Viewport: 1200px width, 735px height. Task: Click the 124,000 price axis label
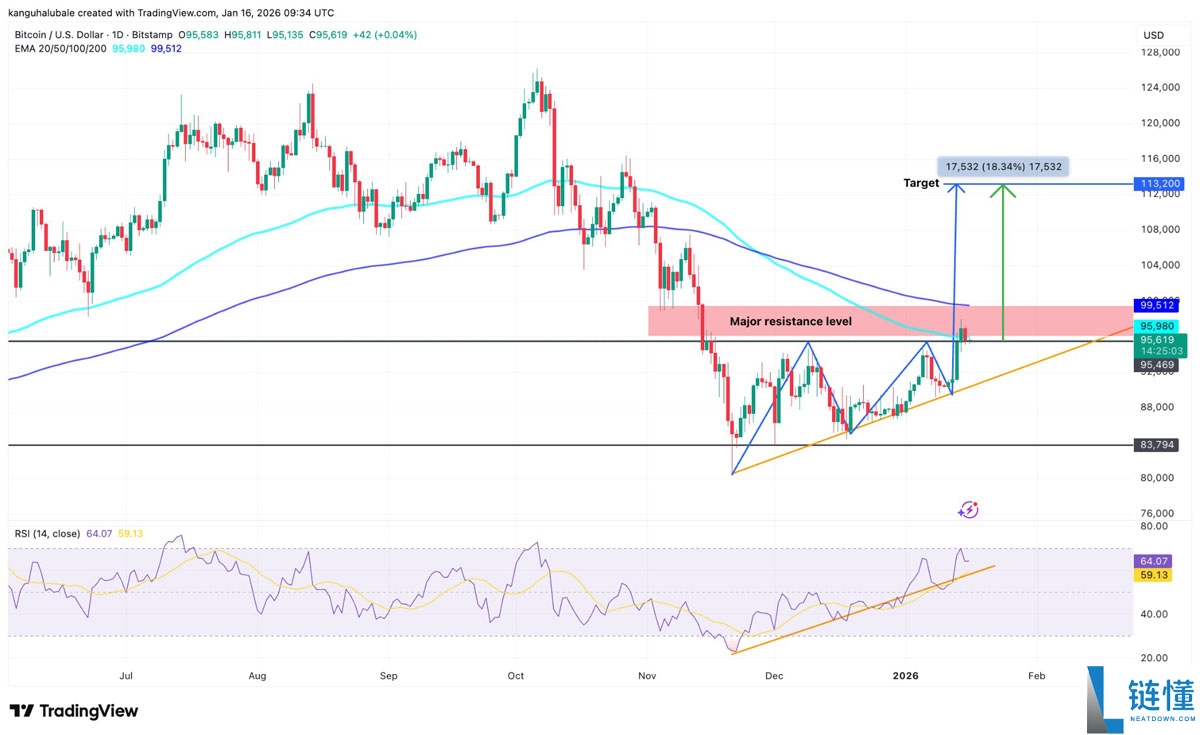coord(1161,88)
